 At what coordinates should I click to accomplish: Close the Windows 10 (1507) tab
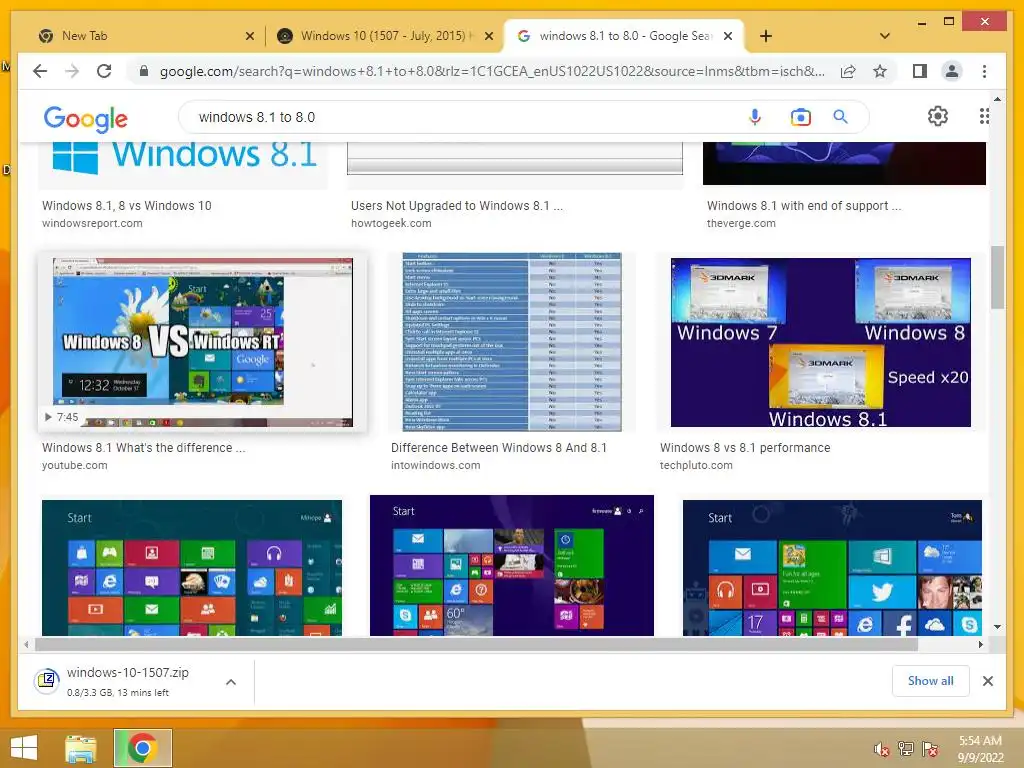click(488, 36)
